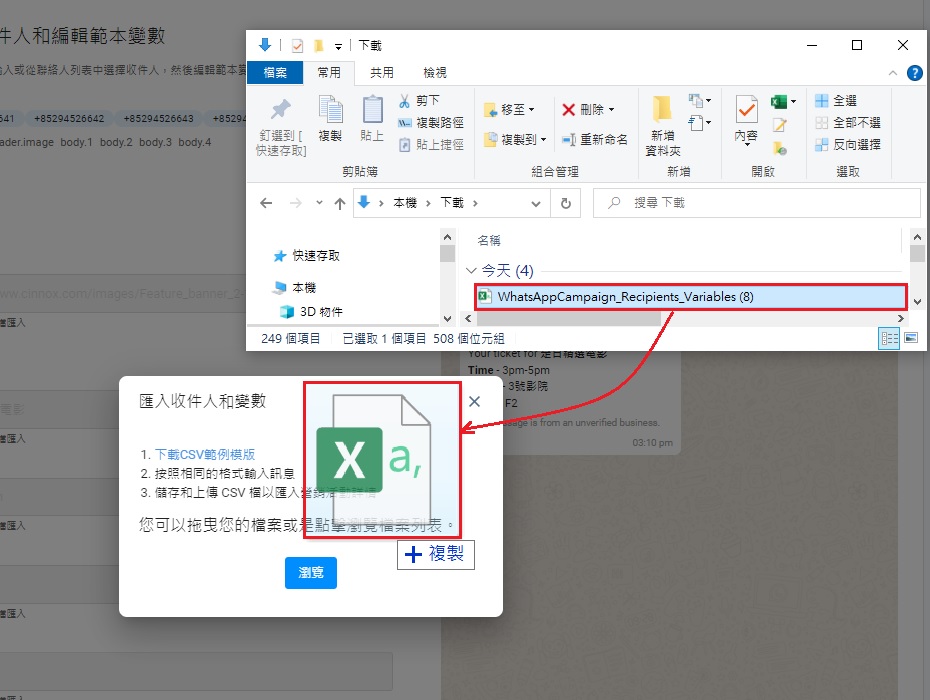930x700 pixels.
Task: Click nav pane scroll up arrow
Action: (x=448, y=237)
